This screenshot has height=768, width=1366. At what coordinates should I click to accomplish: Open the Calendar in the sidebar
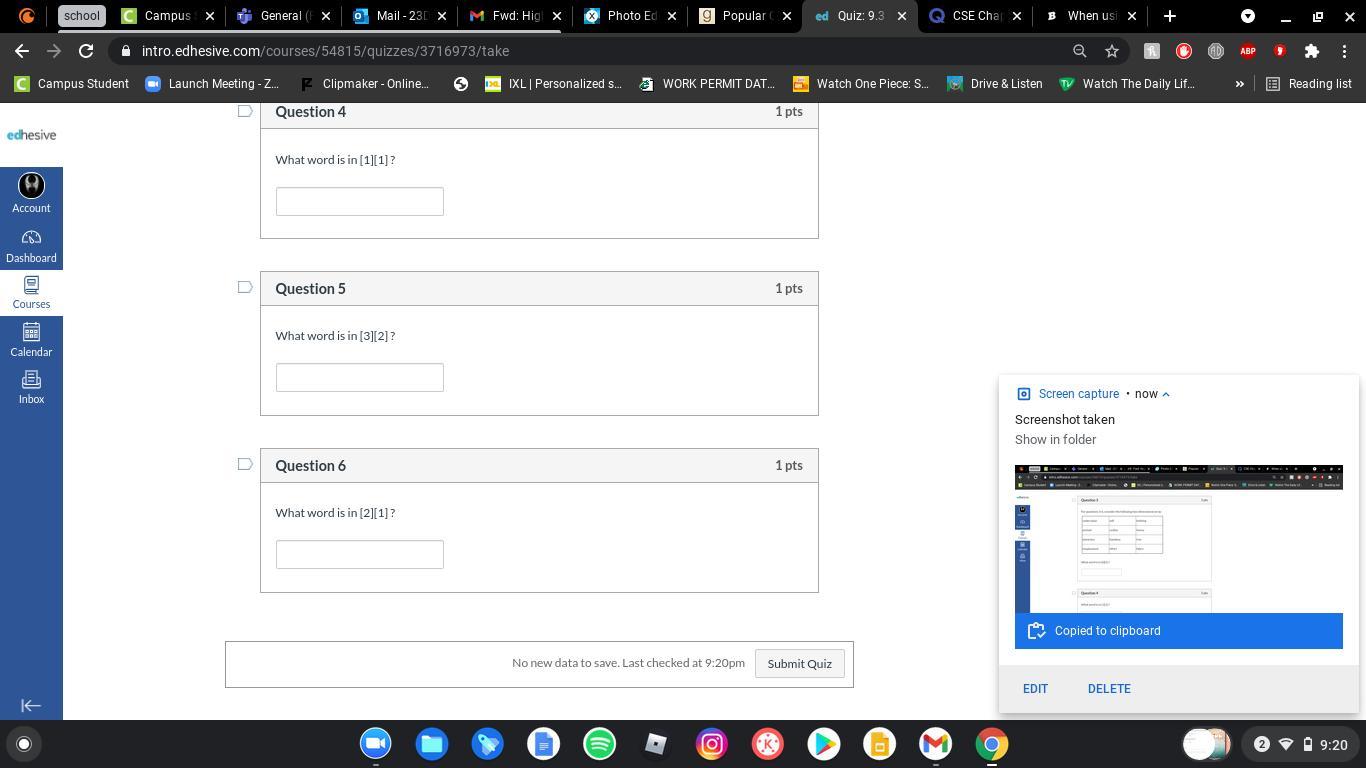pos(31,340)
